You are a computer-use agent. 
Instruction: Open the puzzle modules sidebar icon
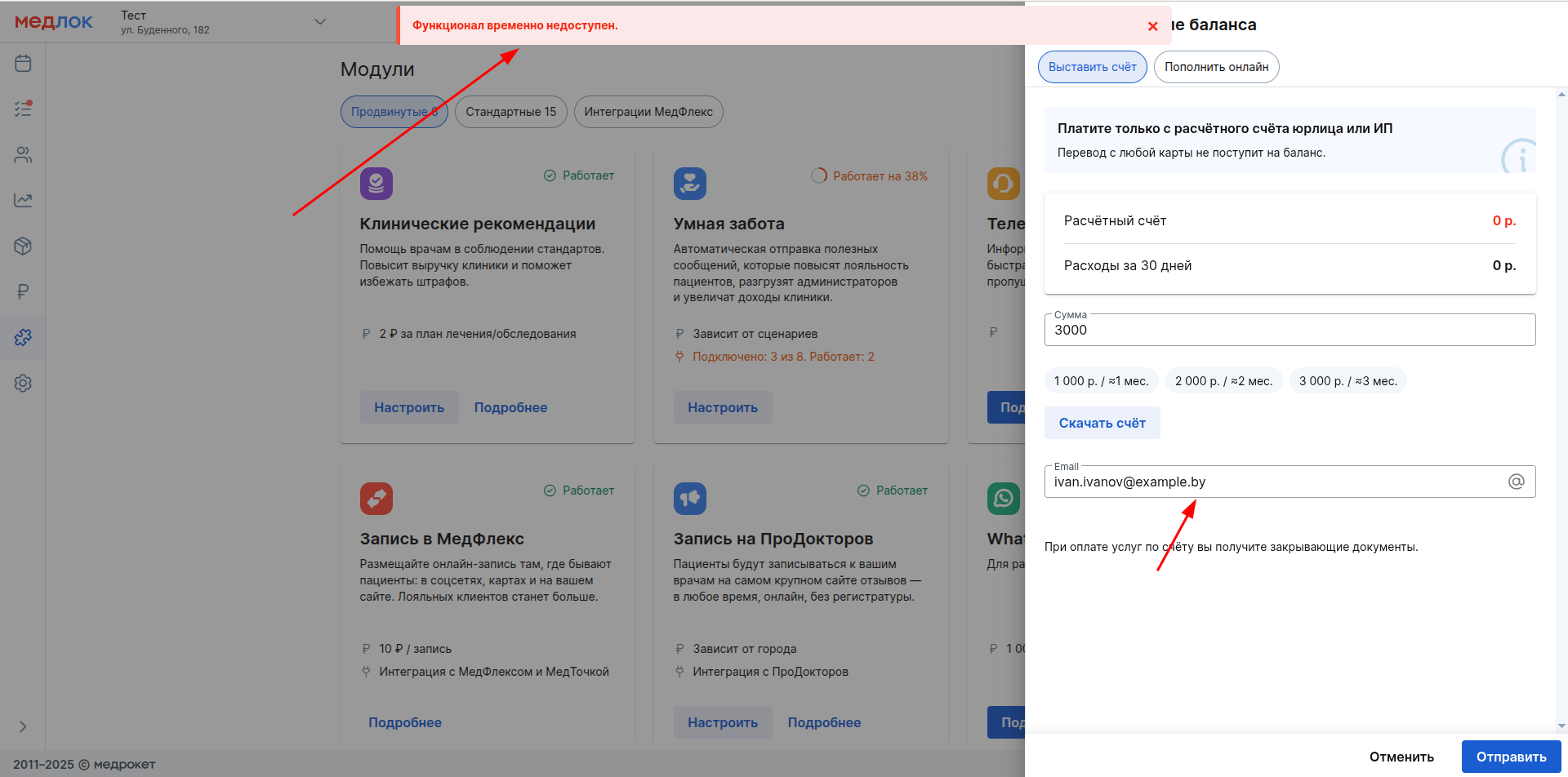click(x=23, y=337)
